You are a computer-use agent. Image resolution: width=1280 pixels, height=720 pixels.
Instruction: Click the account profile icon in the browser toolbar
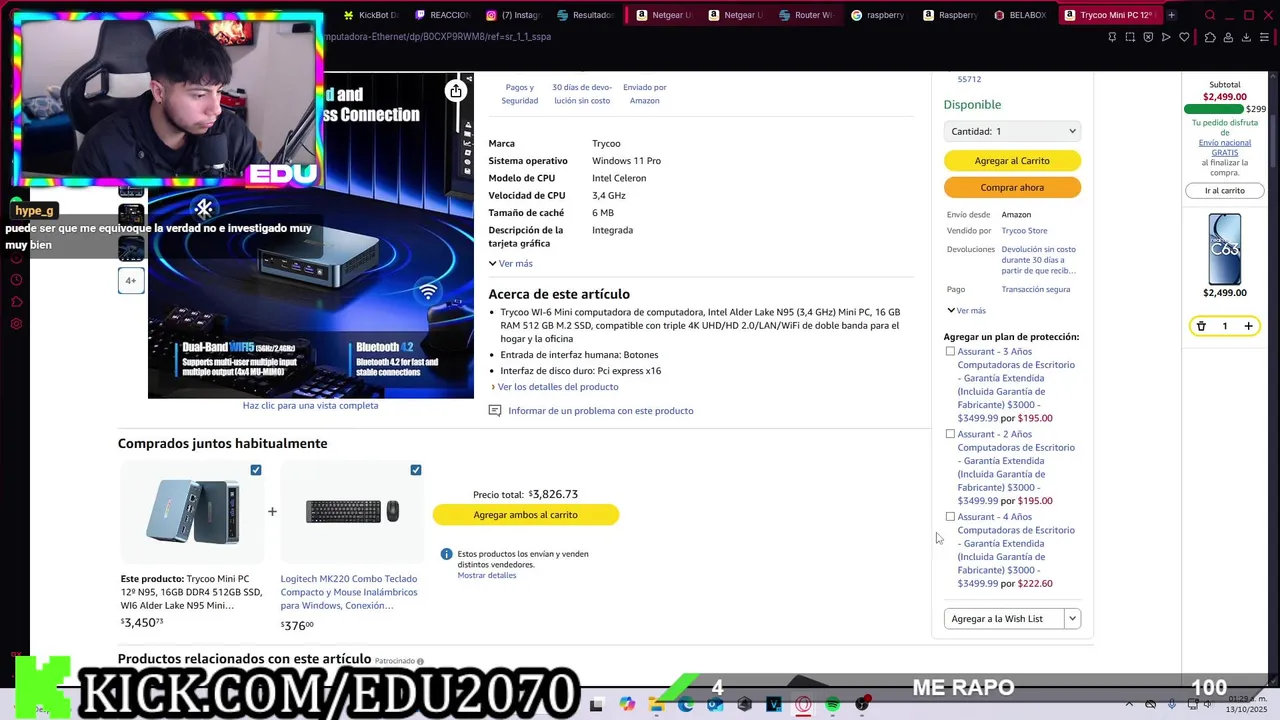click(x=1229, y=37)
